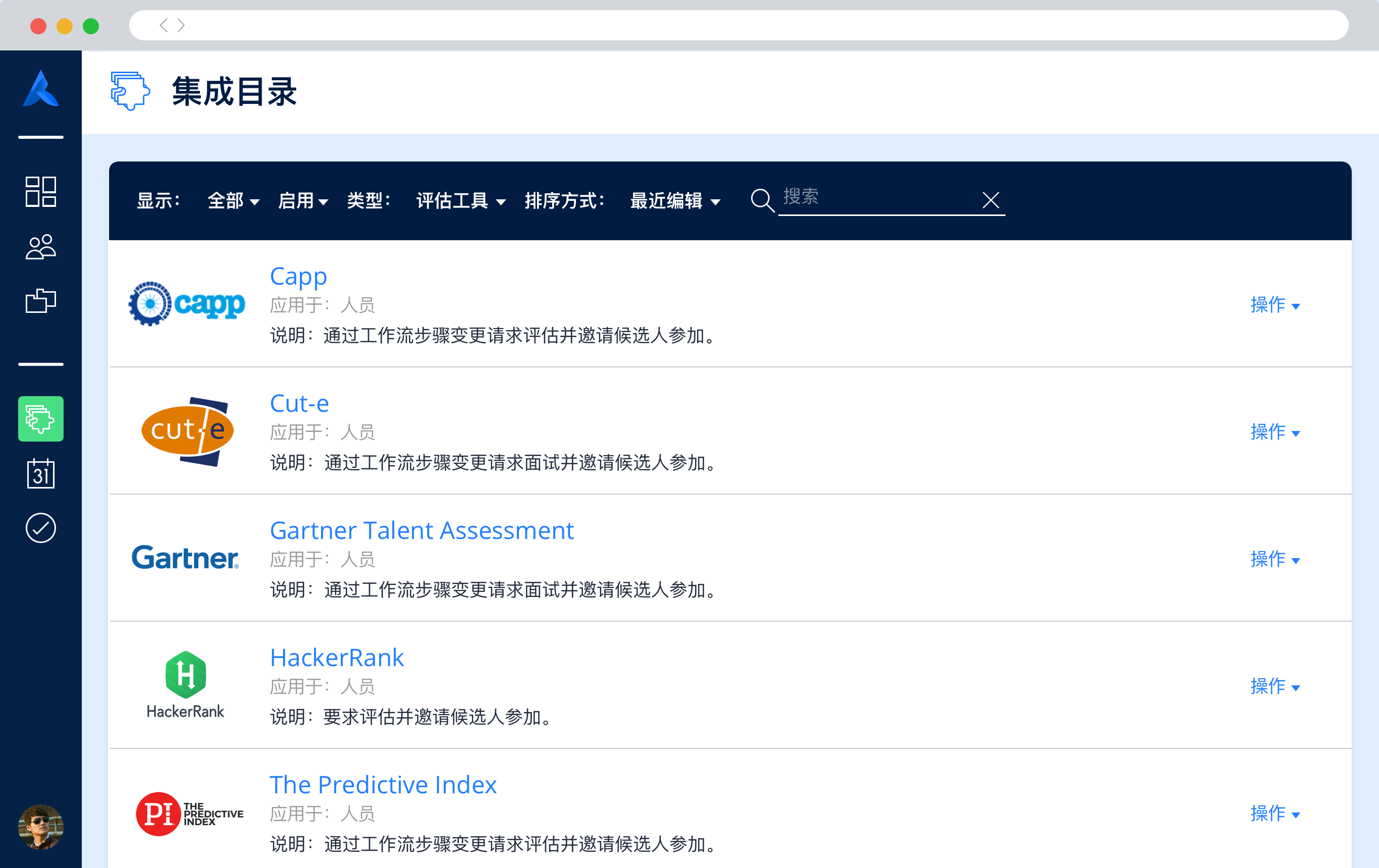Click the description text under Cut-e
This screenshot has width=1379, height=868.
pos(494,463)
